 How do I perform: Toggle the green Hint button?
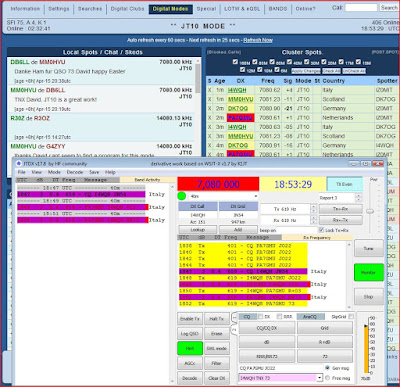190,348
